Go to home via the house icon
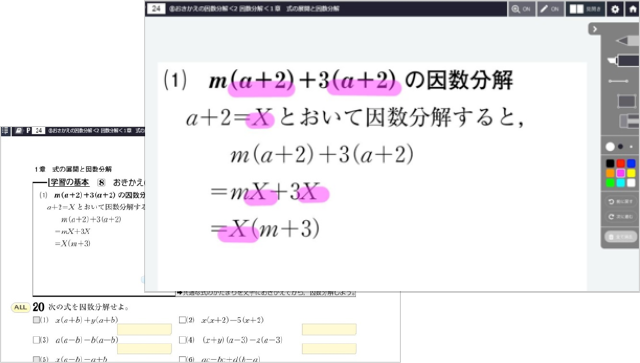 (x=633, y=9)
